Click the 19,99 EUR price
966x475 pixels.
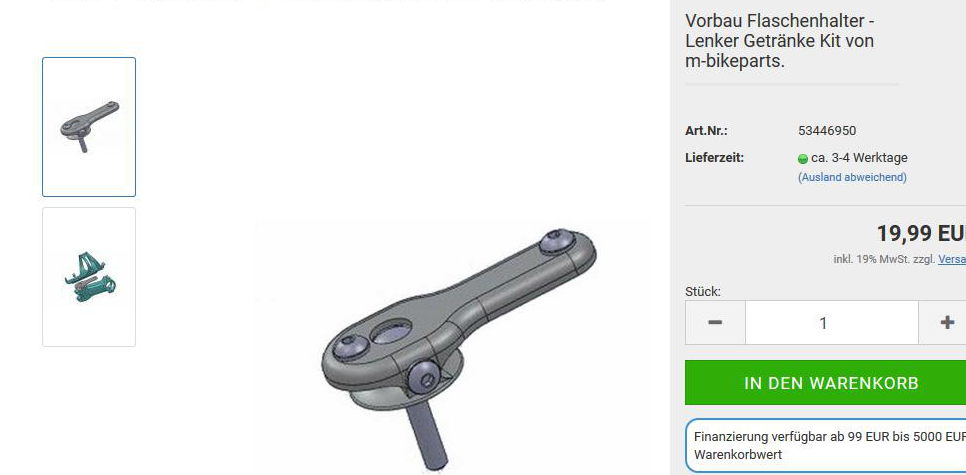(x=921, y=233)
